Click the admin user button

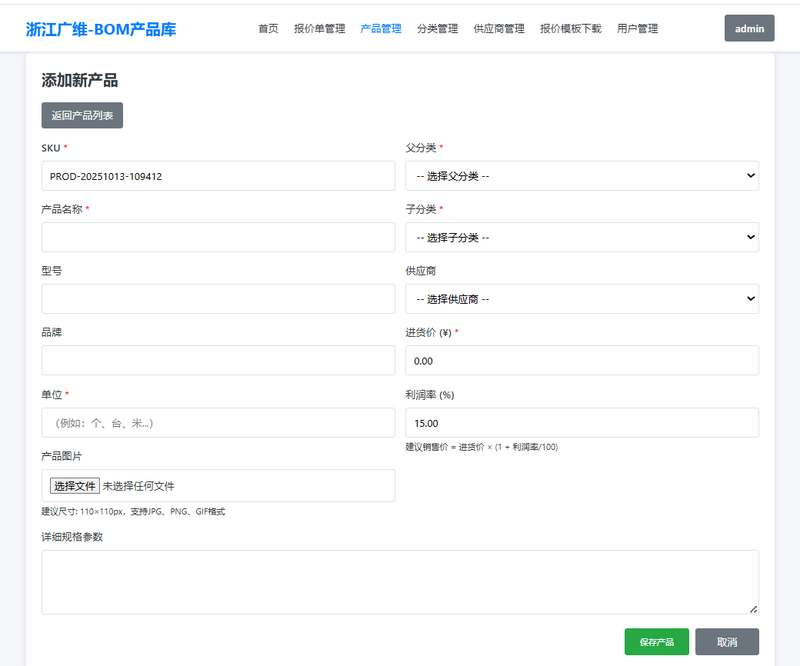pos(749,28)
